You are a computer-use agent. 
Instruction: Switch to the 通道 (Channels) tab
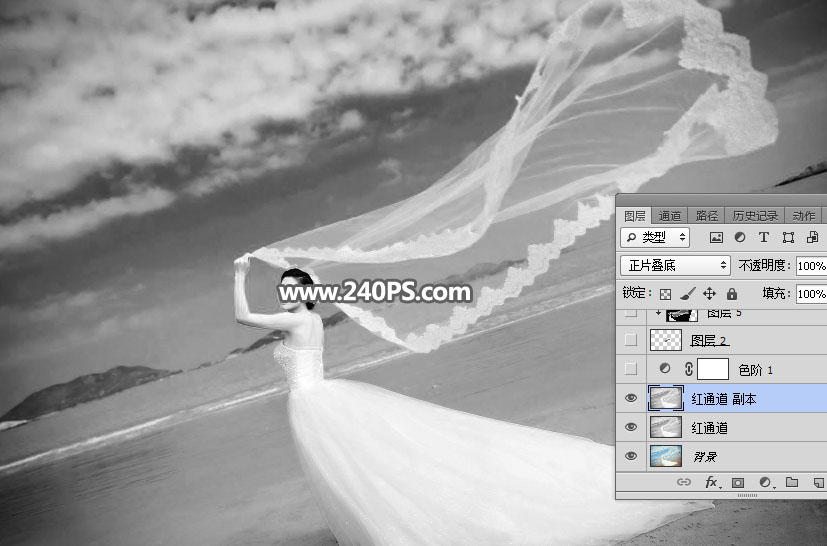coord(670,216)
